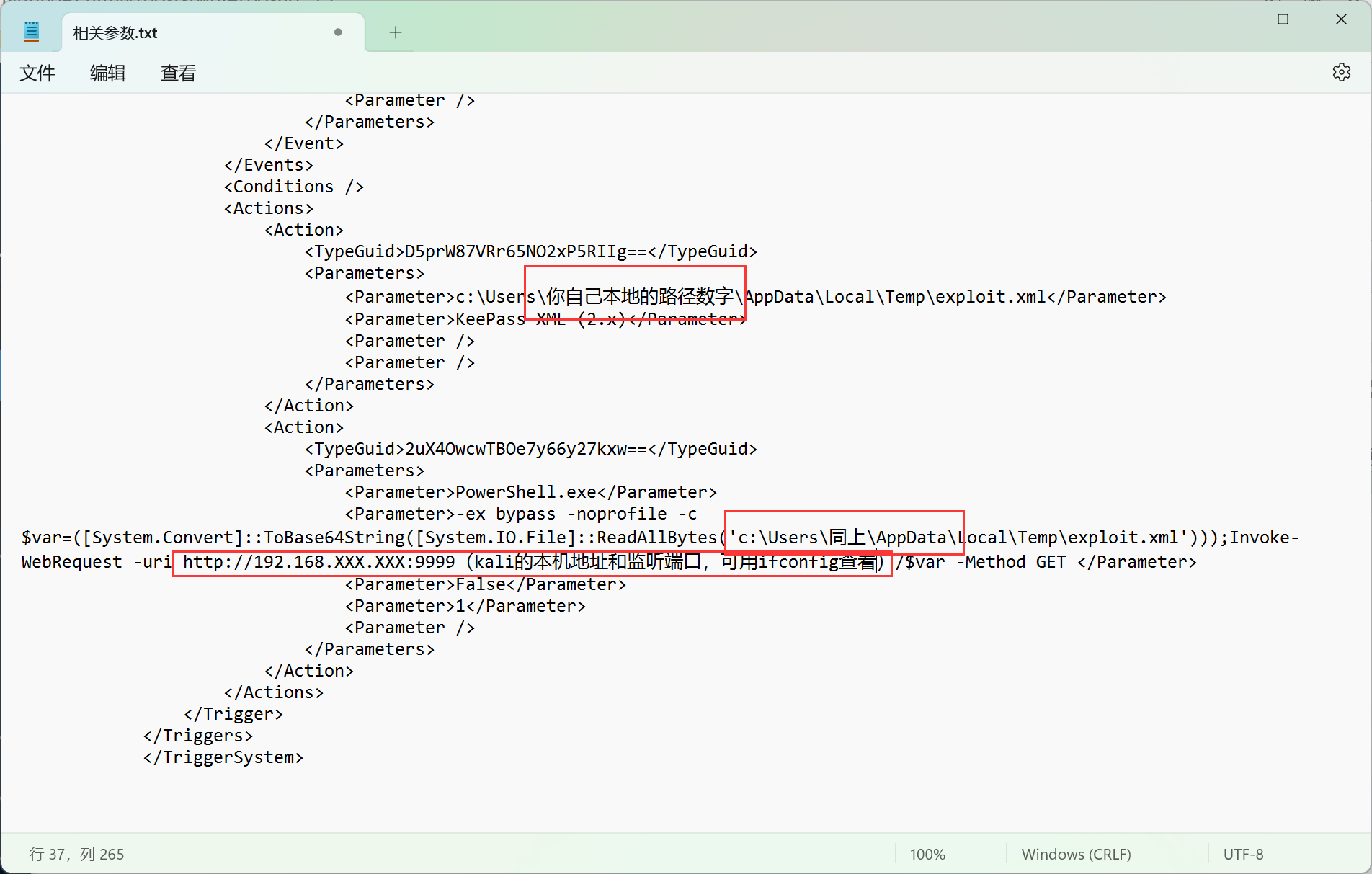Click the <Parameter>False</Parameter> line
The height and width of the screenshot is (874, 1372).
[486, 584]
